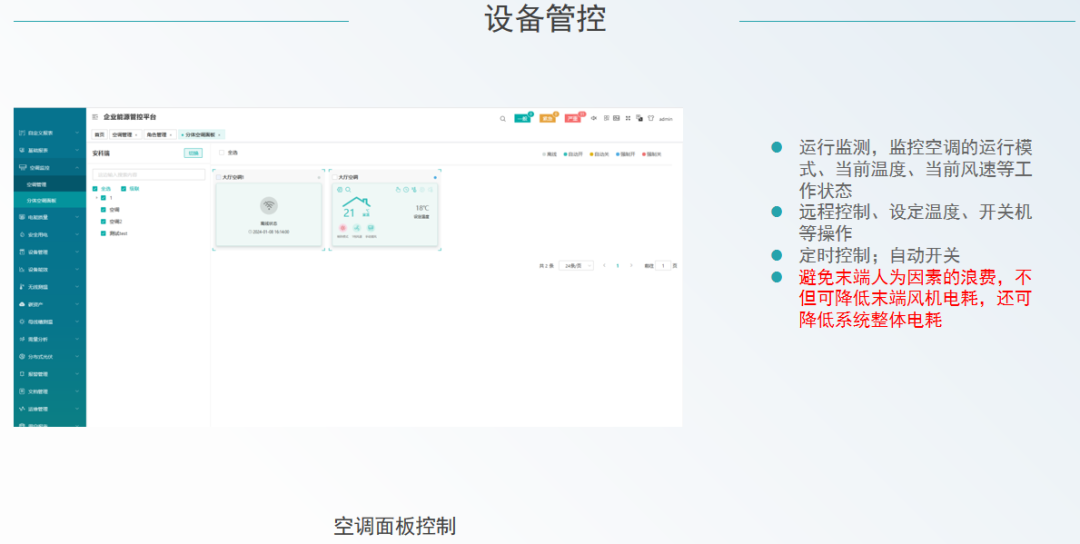Click the 文档管理 sidebar icon
This screenshot has height=544, width=1080.
pyautogui.click(x=22, y=391)
